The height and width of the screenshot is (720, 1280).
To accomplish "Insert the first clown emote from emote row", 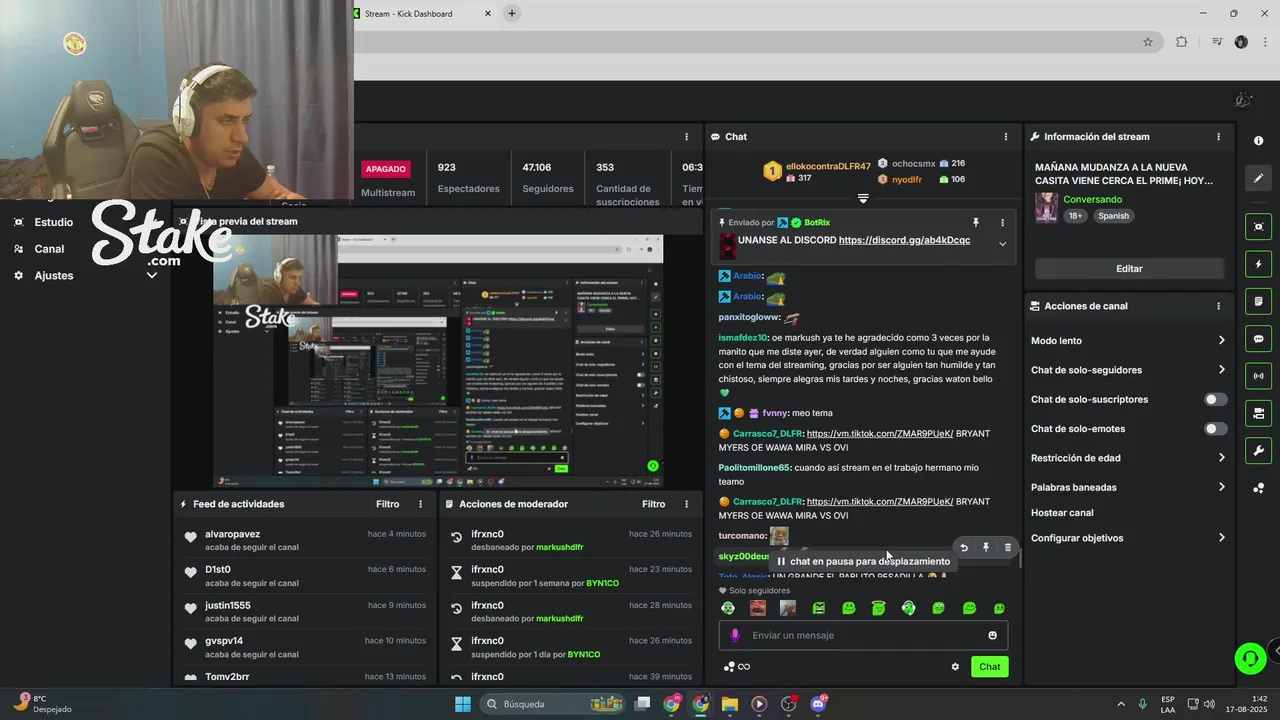I will pos(728,608).
